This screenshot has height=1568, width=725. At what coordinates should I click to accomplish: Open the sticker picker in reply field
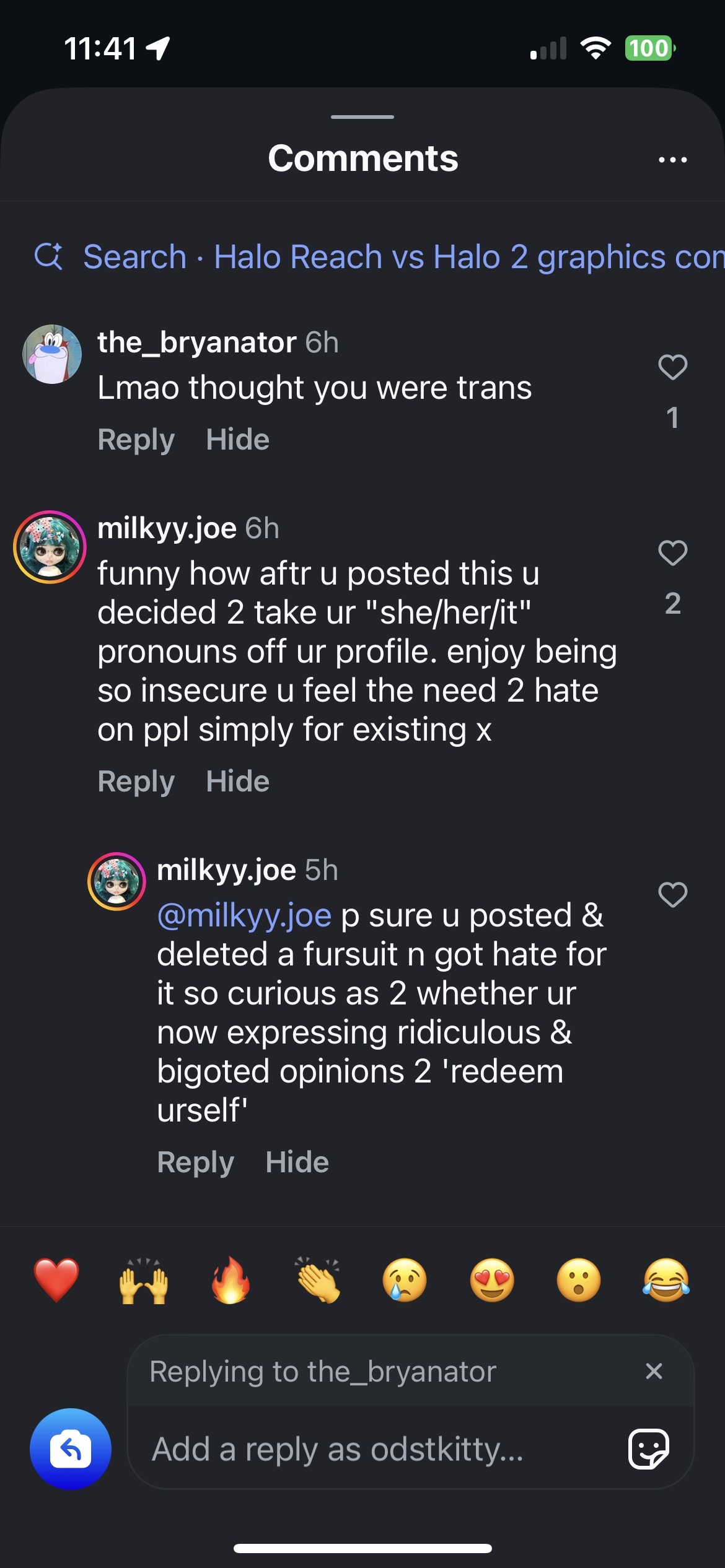tap(648, 1449)
